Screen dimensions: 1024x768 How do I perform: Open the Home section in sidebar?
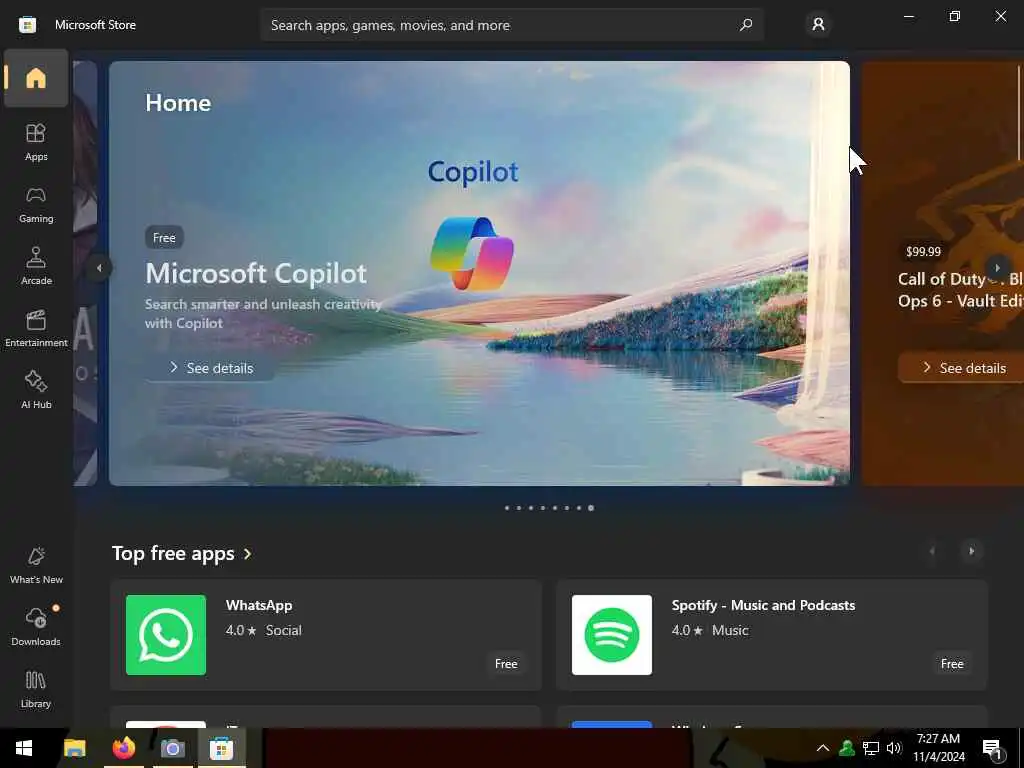tap(36, 78)
